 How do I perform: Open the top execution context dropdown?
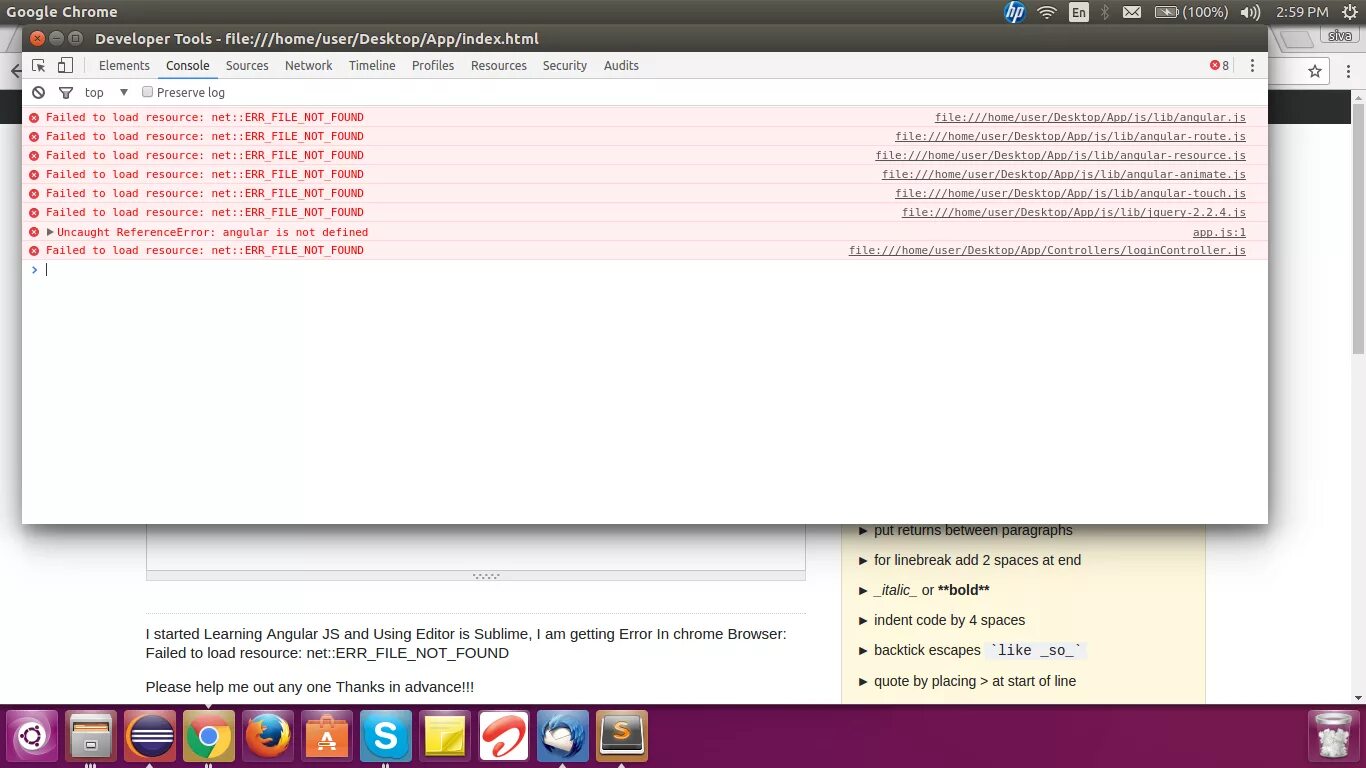tap(107, 92)
